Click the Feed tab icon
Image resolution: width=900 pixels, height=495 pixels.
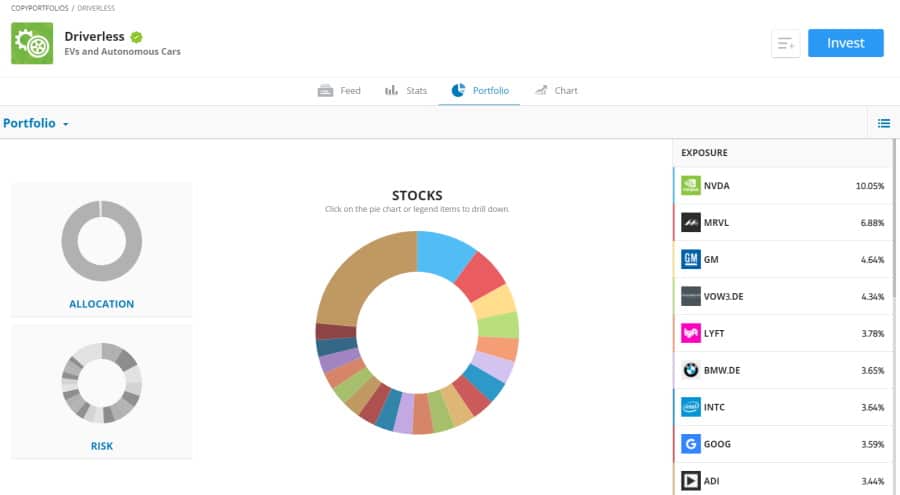pos(325,91)
